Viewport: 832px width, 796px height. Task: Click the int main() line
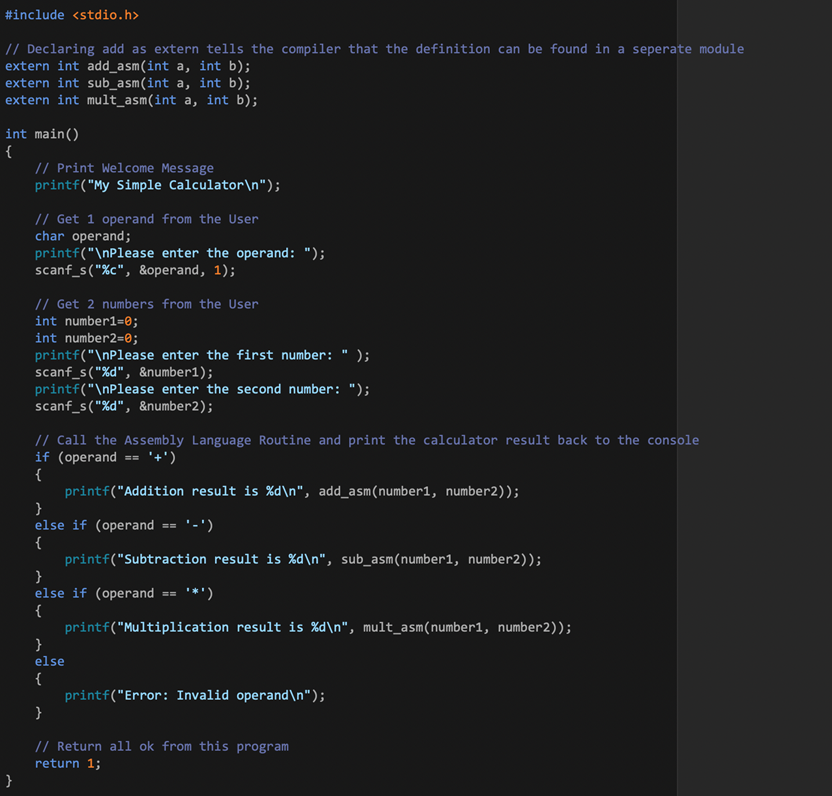(42, 134)
